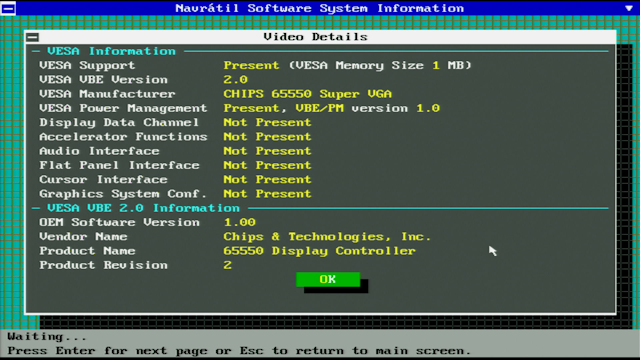Click the Display Data Channel label
Viewport: 640px width, 360px height.
[119, 122]
